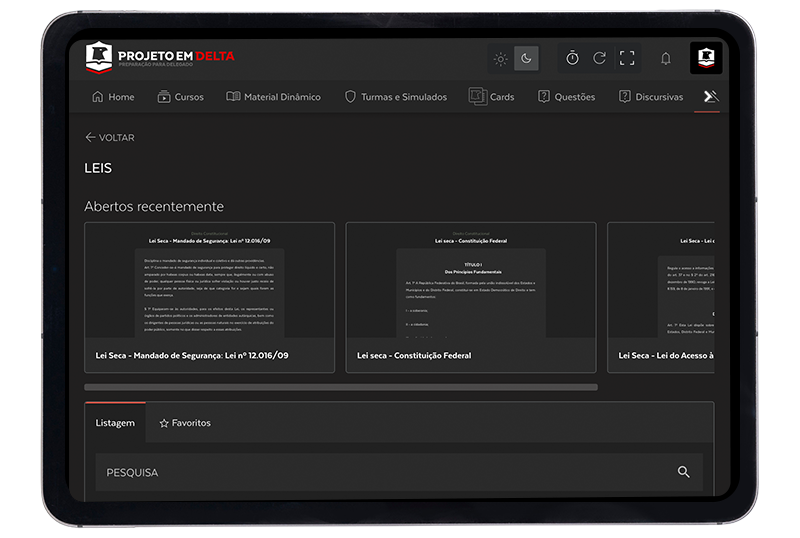Screen dimensions: 800x538
Task: Open notifications bell icon
Action: [666, 59]
